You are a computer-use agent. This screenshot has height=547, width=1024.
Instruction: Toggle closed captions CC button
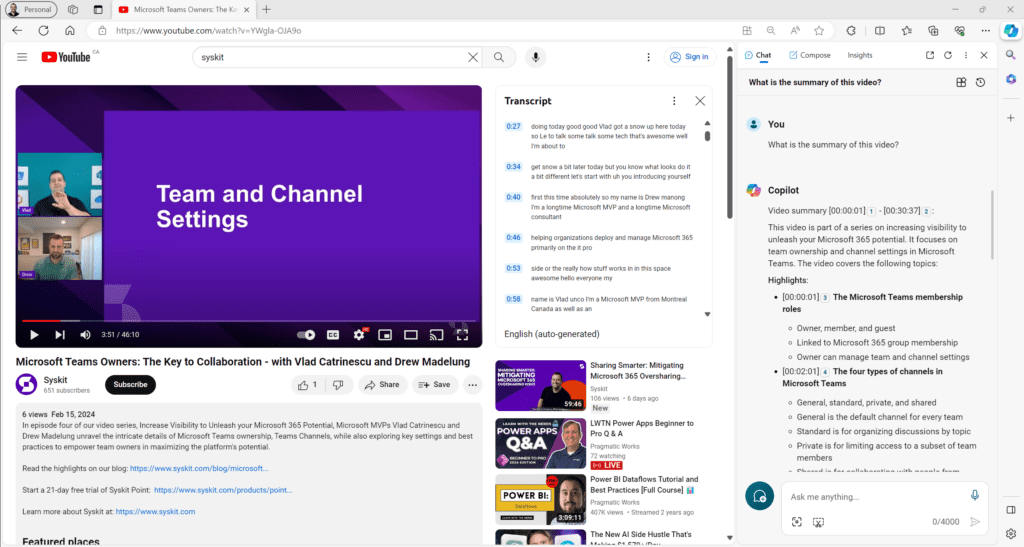[333, 335]
